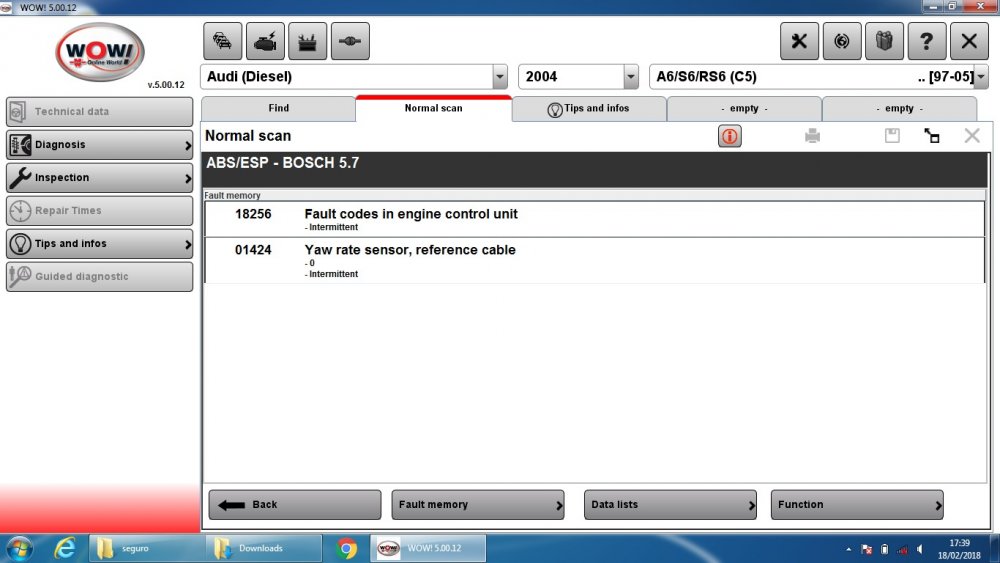Open the settings tools icon
Image resolution: width=1000 pixels, height=563 pixels.
point(799,41)
